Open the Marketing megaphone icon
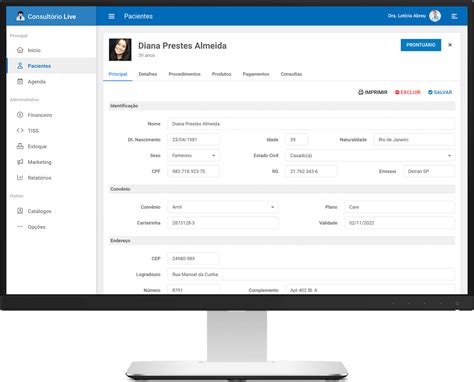 [20, 162]
